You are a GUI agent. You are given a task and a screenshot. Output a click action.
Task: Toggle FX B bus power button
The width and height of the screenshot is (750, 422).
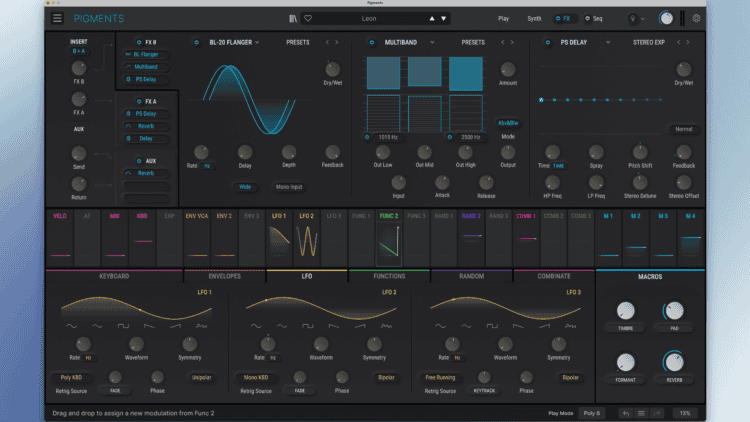pyautogui.click(x=139, y=42)
